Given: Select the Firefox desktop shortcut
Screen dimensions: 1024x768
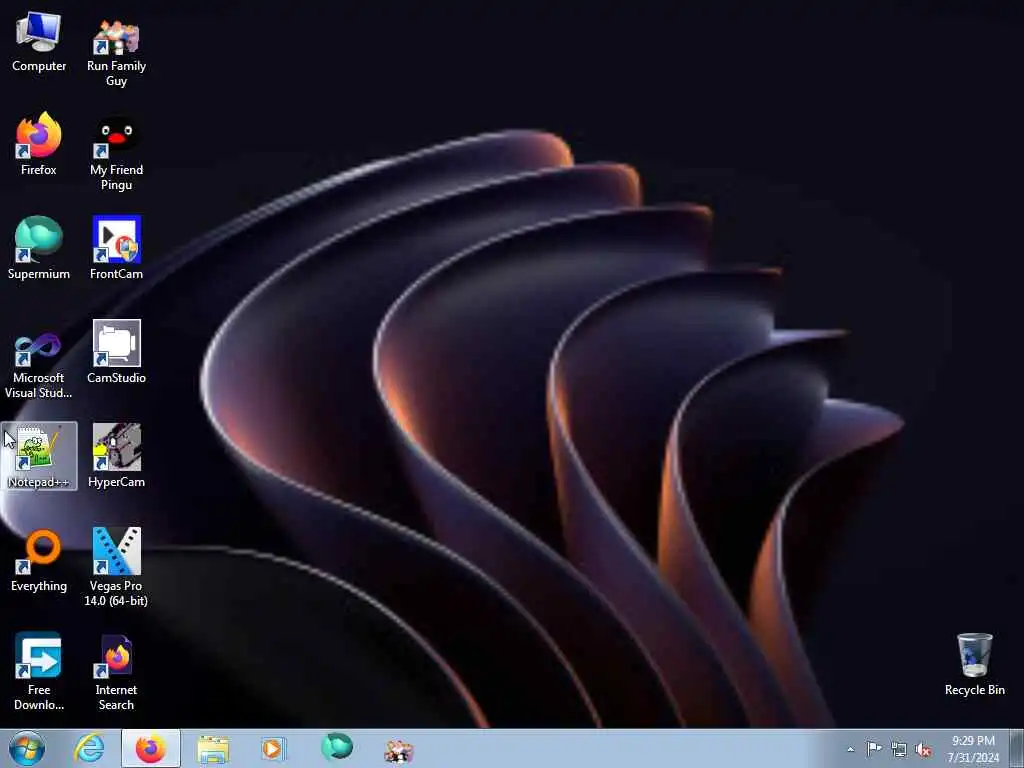Looking at the screenshot, I should (x=39, y=144).
